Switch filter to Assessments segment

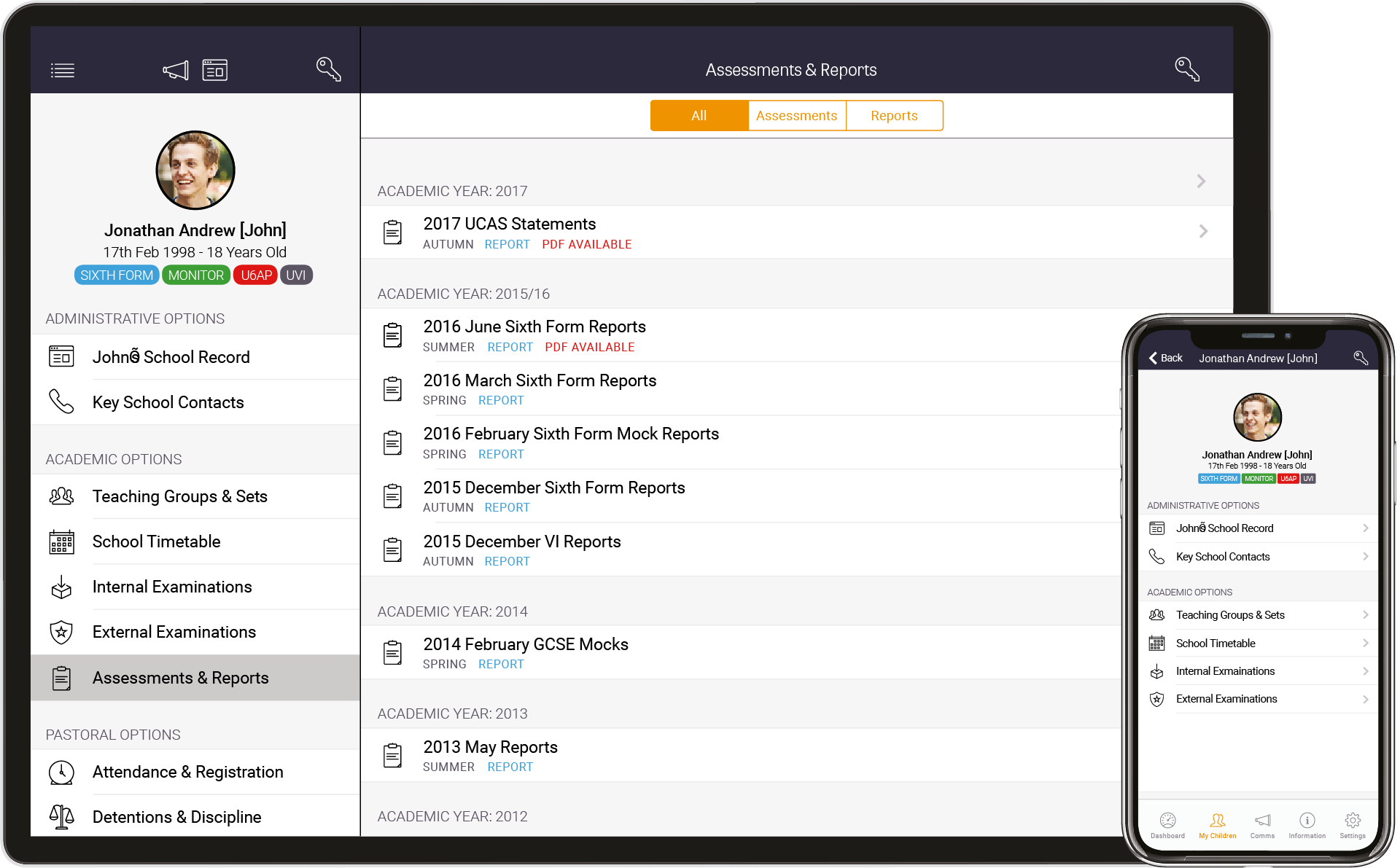796,116
